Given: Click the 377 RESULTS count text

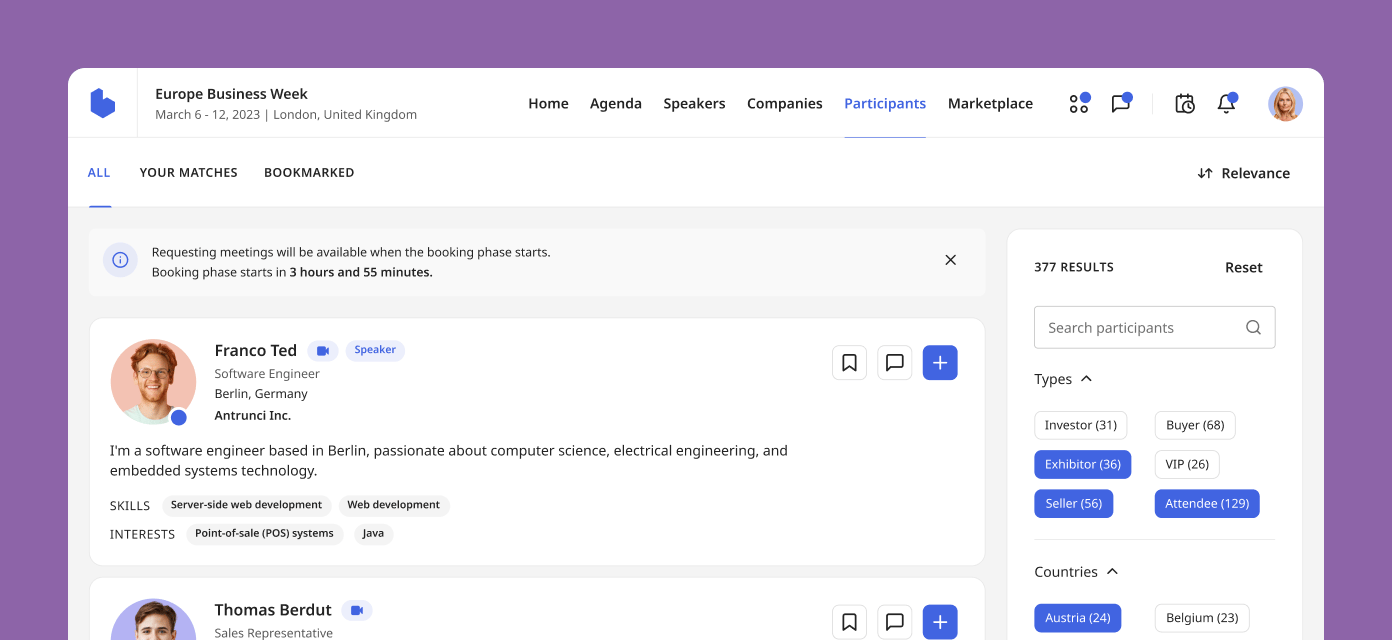Looking at the screenshot, I should point(1074,267).
